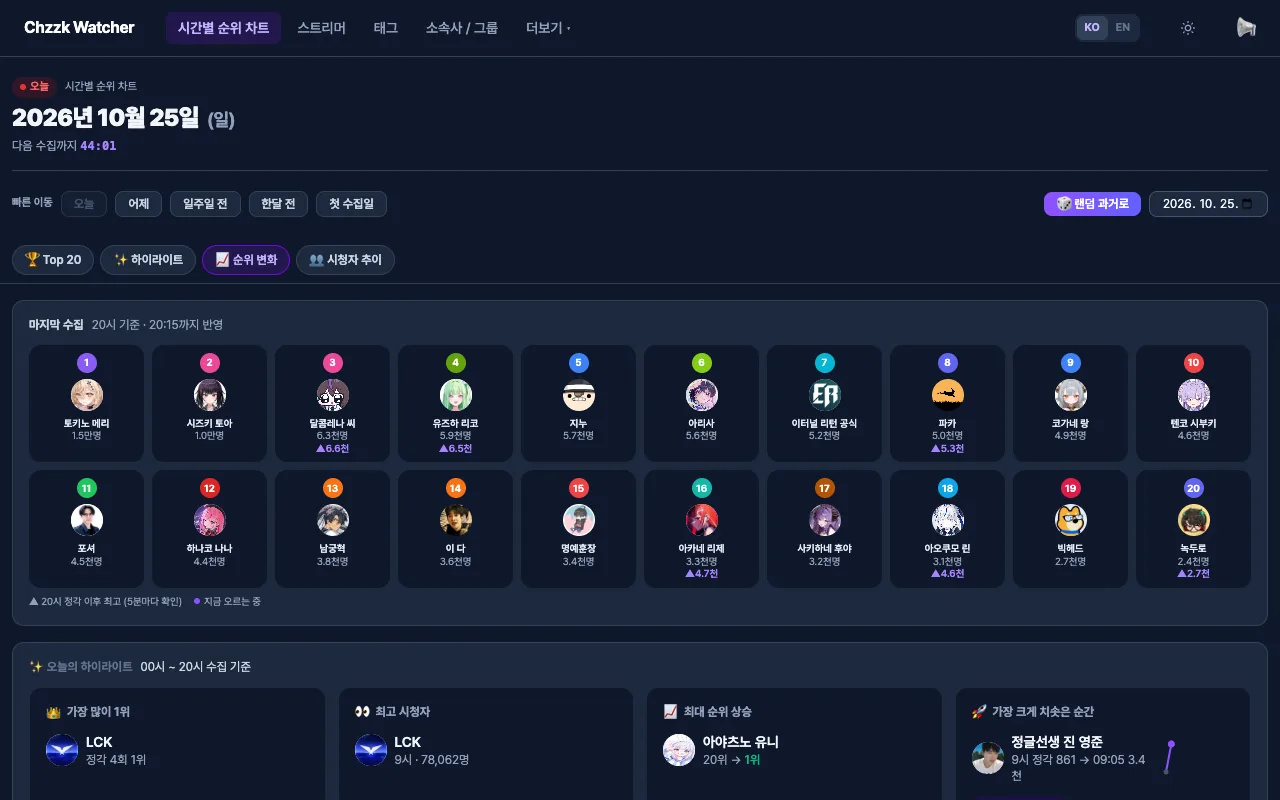Toggle the 순위 변화 chip

pyautogui.click(x=246, y=260)
